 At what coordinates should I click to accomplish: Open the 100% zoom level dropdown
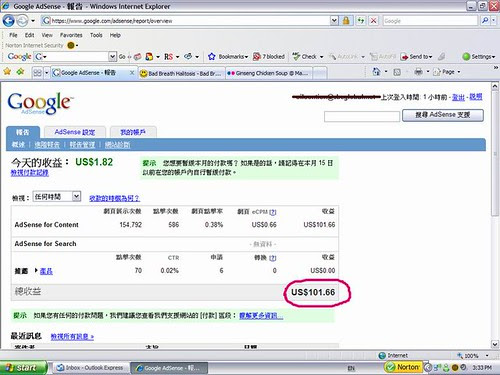[487, 356]
